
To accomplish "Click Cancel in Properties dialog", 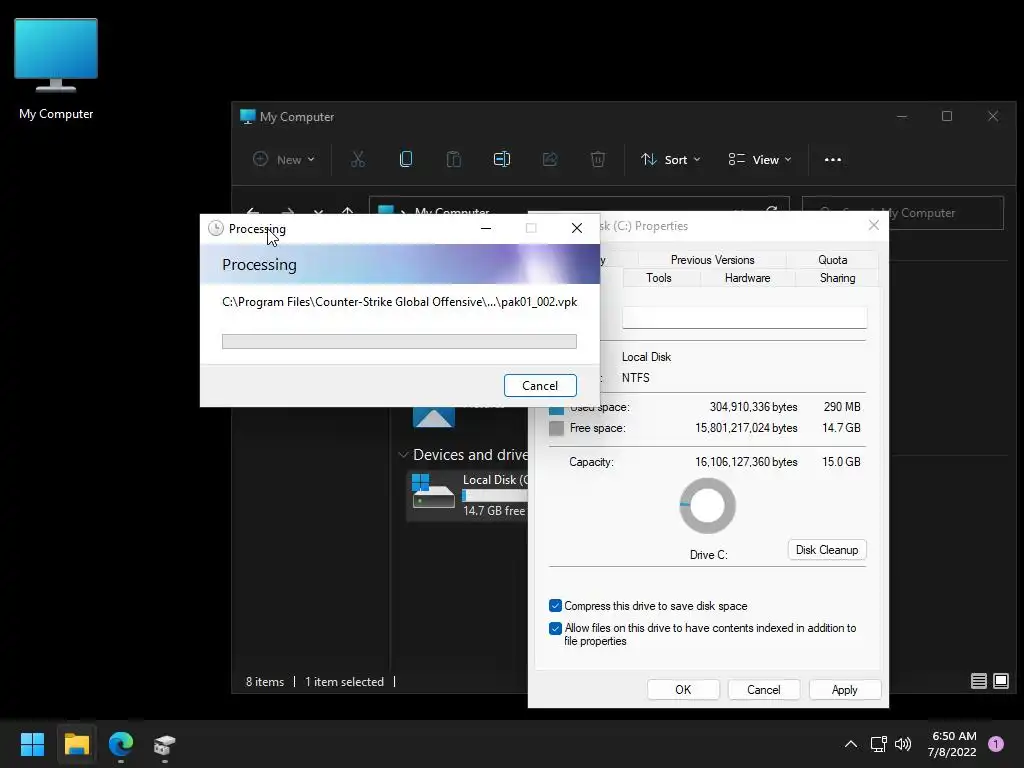I will tap(763, 690).
